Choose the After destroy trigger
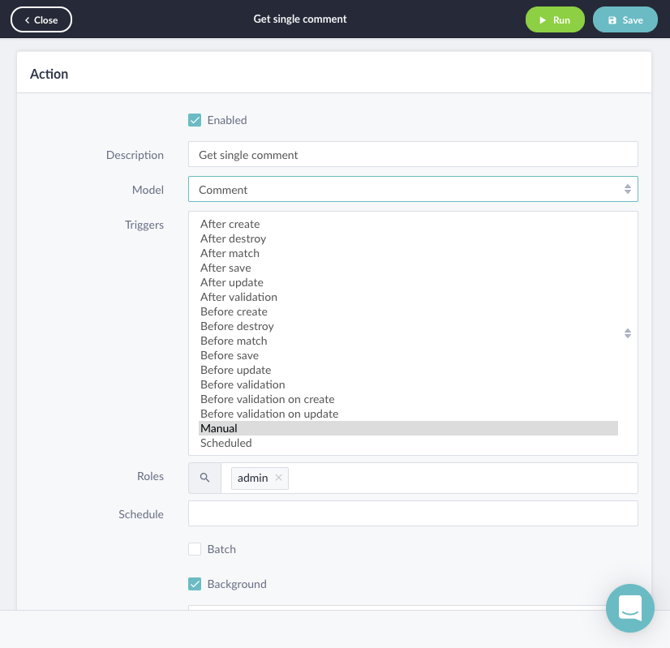Screen dimensions: 670x648 tap(233, 239)
